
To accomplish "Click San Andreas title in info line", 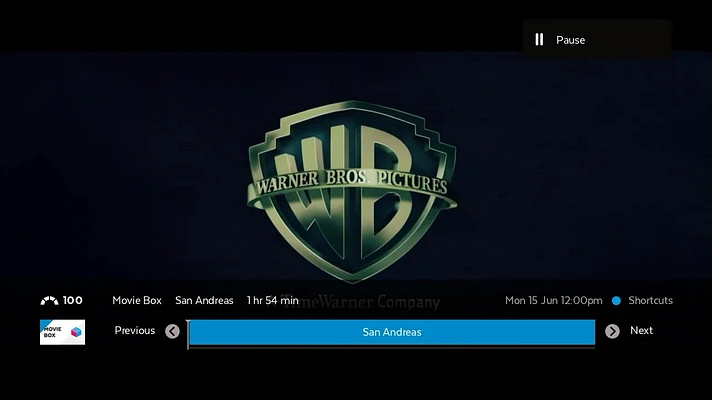I will coord(204,301).
